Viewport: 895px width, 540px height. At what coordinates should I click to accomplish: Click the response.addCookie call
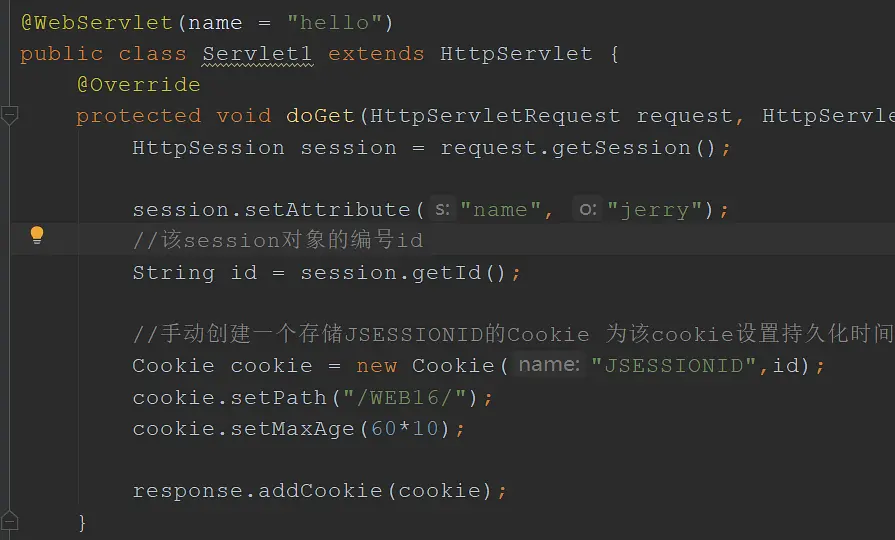click(312, 490)
